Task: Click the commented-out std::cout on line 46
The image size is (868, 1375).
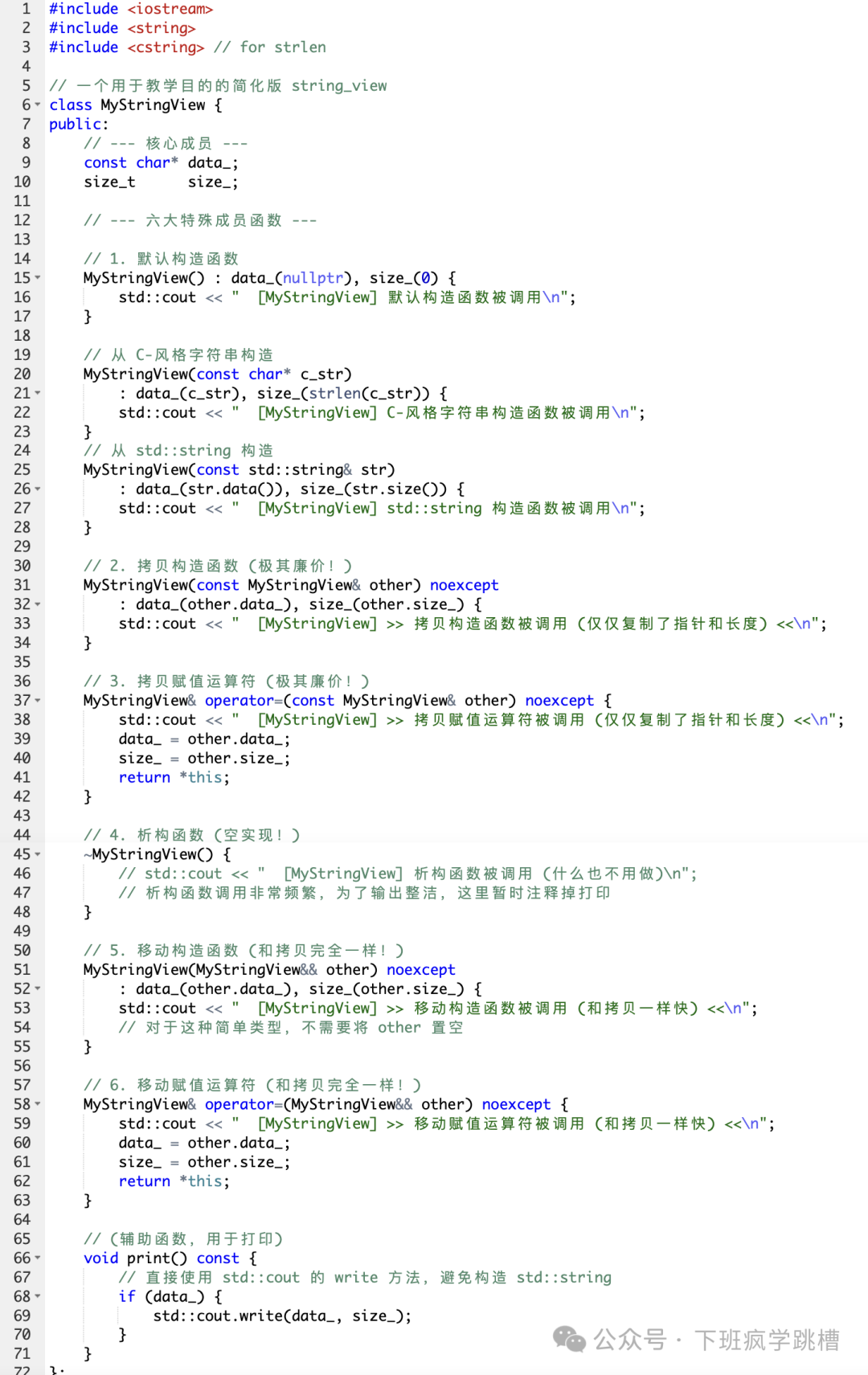Action: pos(407,874)
